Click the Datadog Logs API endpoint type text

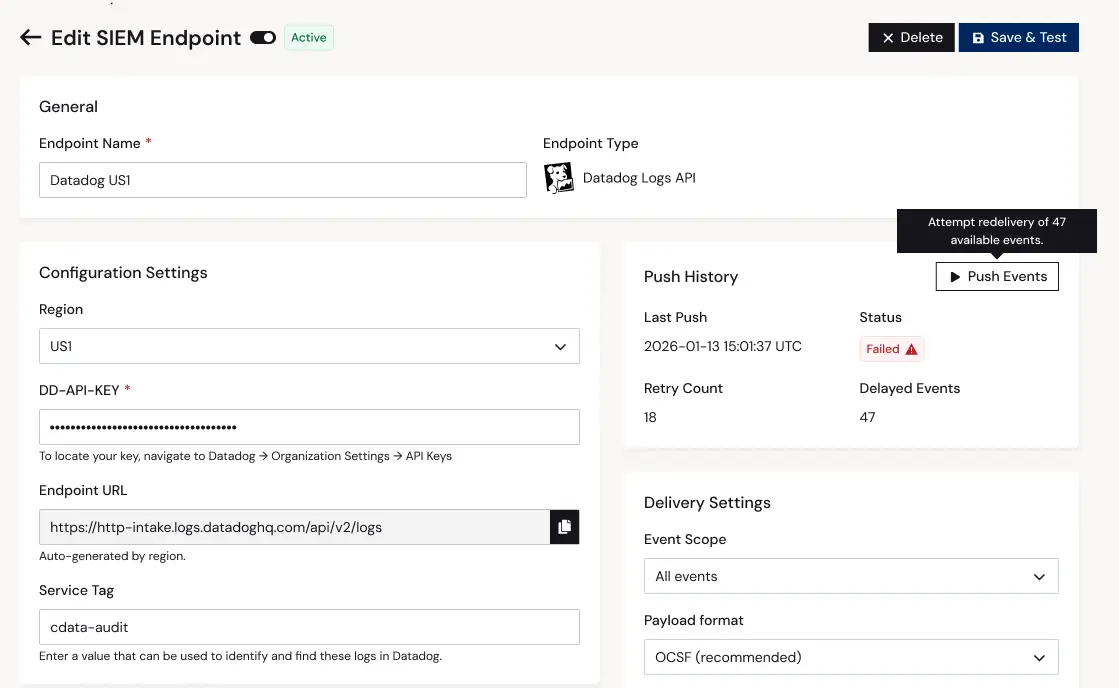tap(639, 178)
